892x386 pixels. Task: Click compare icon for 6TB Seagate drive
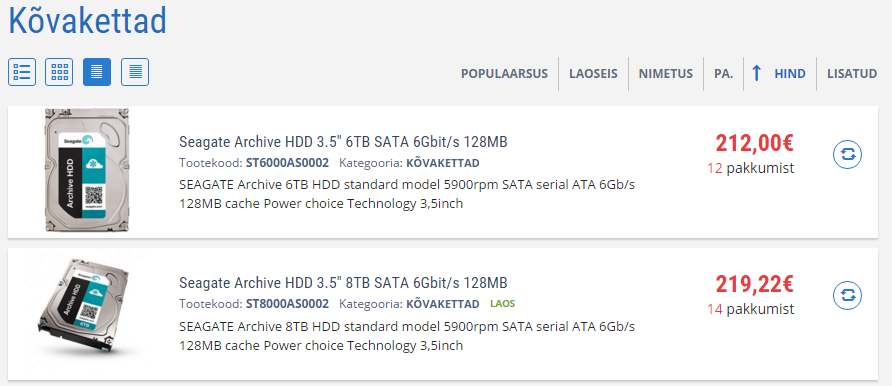(x=848, y=155)
